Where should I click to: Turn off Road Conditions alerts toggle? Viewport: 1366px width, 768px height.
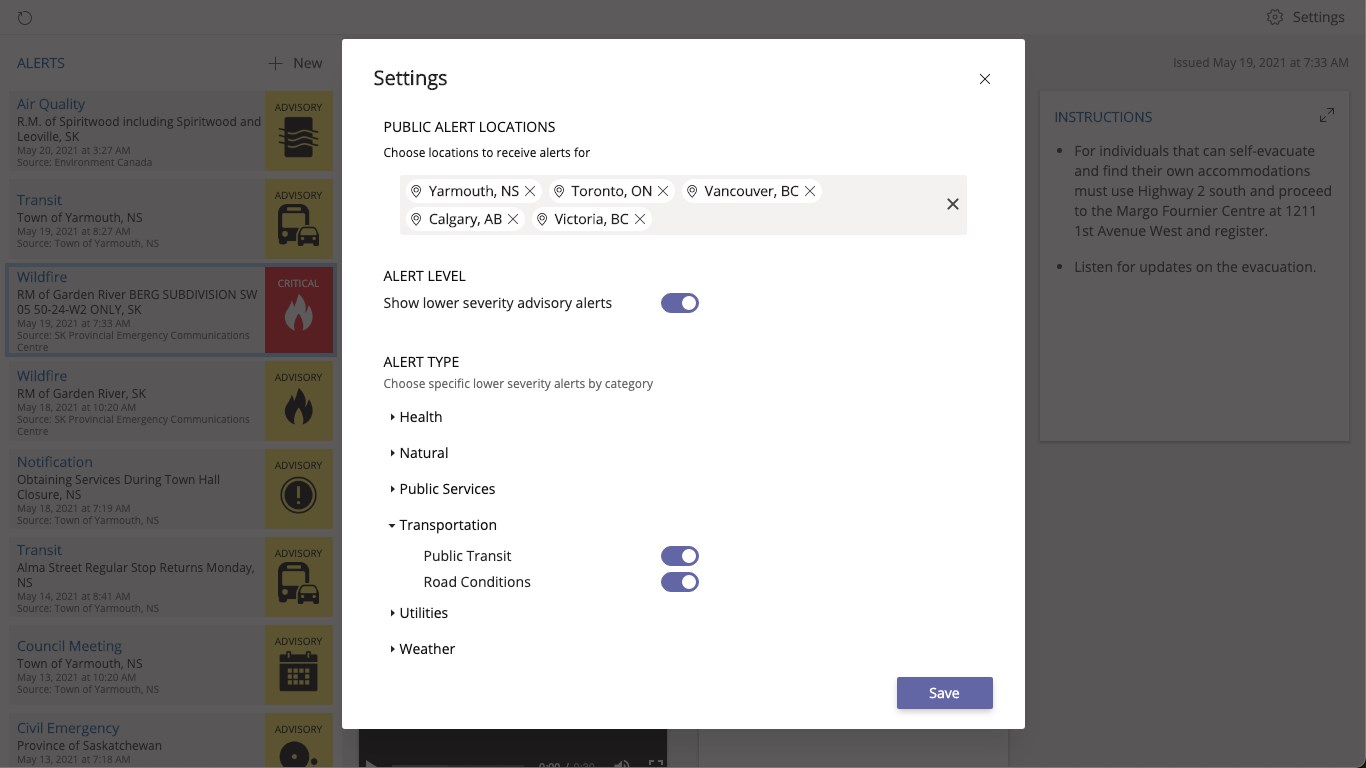[680, 582]
